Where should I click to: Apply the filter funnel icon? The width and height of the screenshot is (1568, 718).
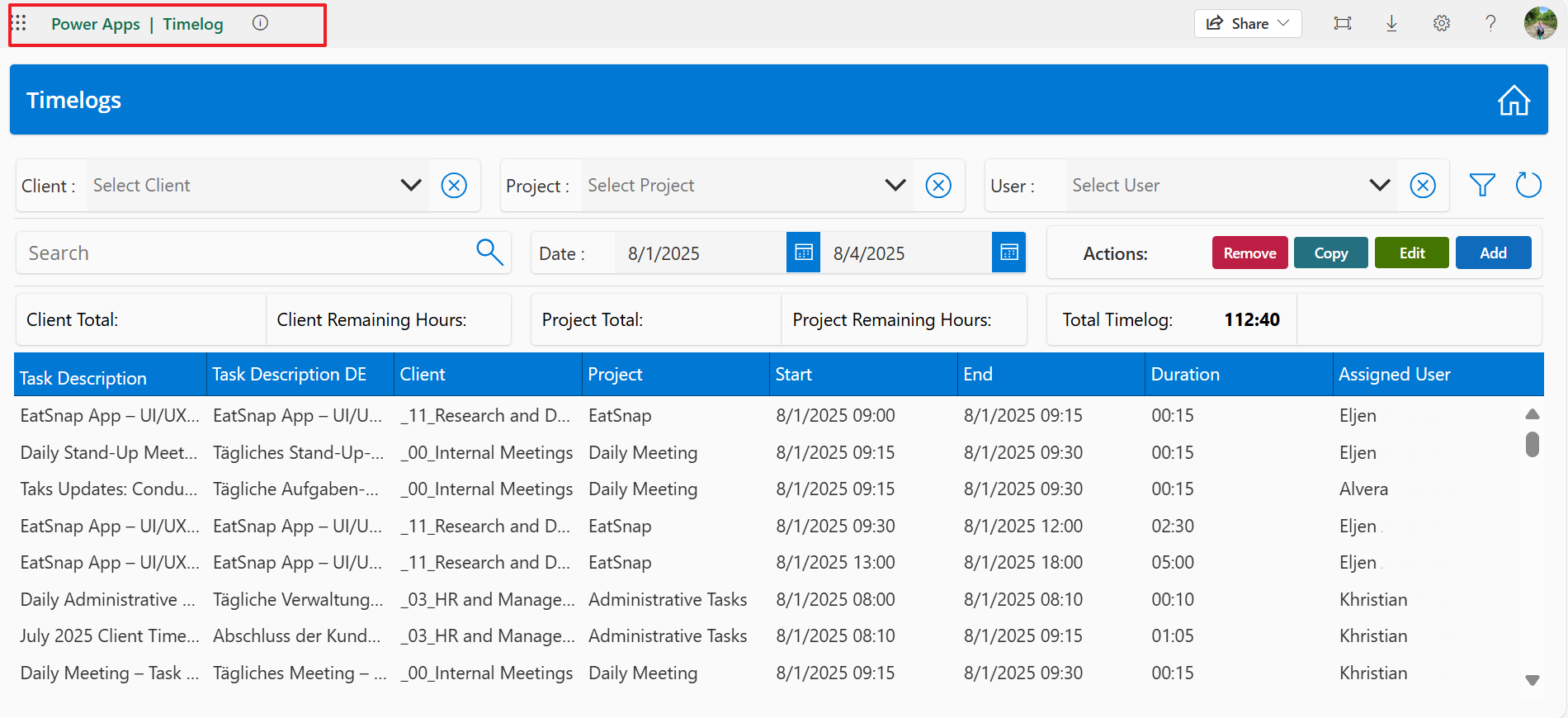[1482, 186]
